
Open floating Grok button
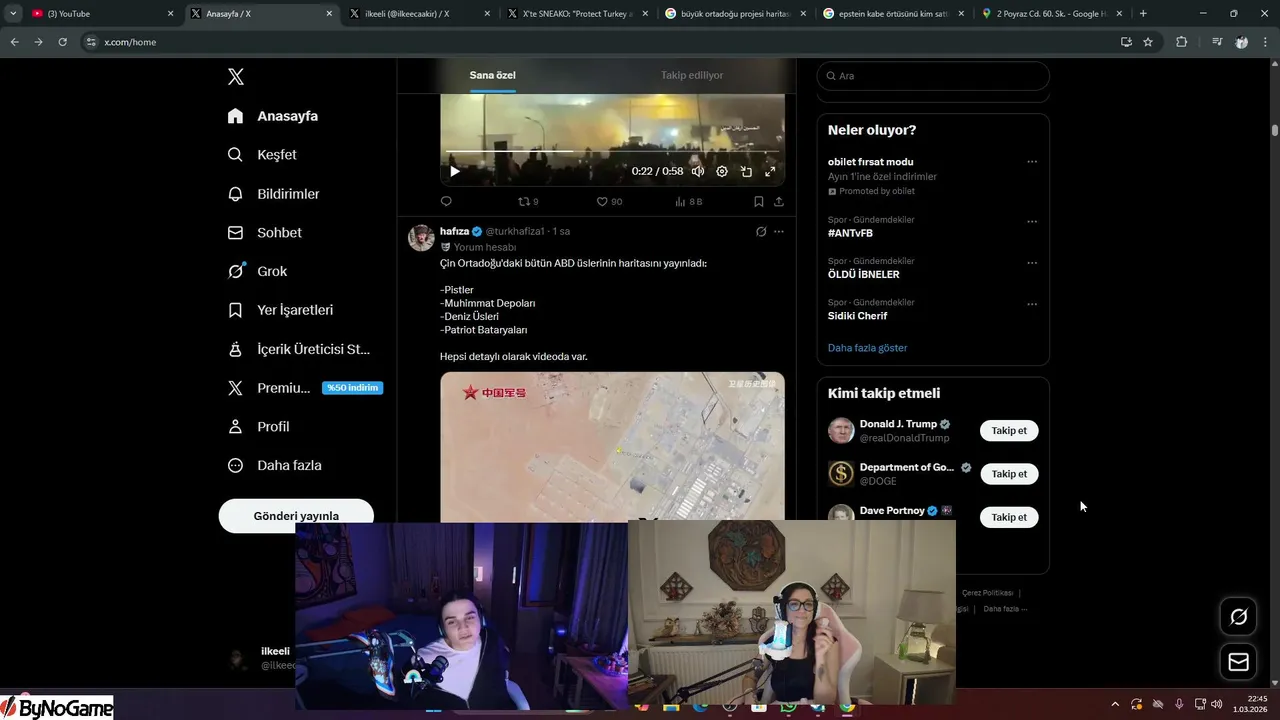(x=1238, y=617)
